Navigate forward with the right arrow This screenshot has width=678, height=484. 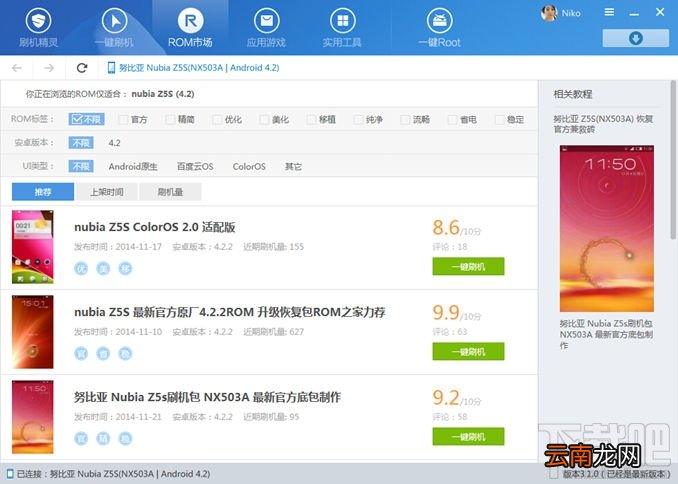coord(49,67)
